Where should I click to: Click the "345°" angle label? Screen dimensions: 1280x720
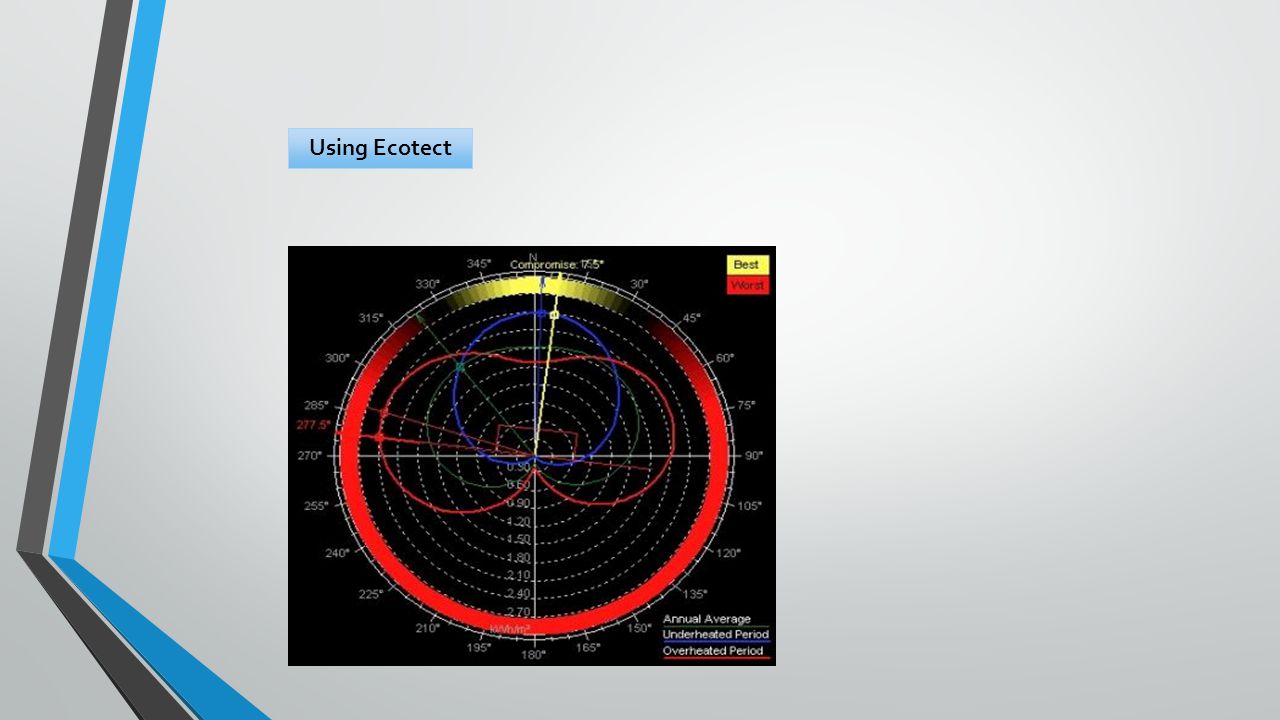pyautogui.click(x=479, y=264)
